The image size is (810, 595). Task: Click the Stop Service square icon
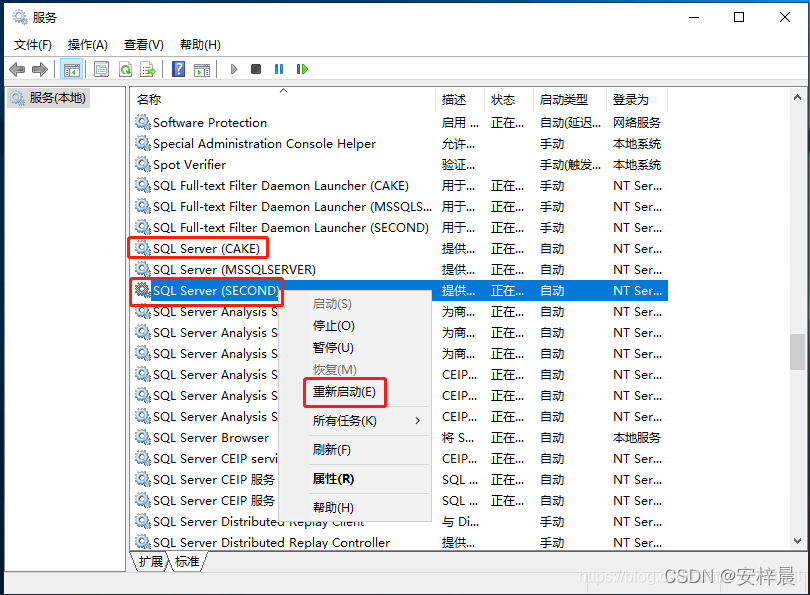[257, 69]
